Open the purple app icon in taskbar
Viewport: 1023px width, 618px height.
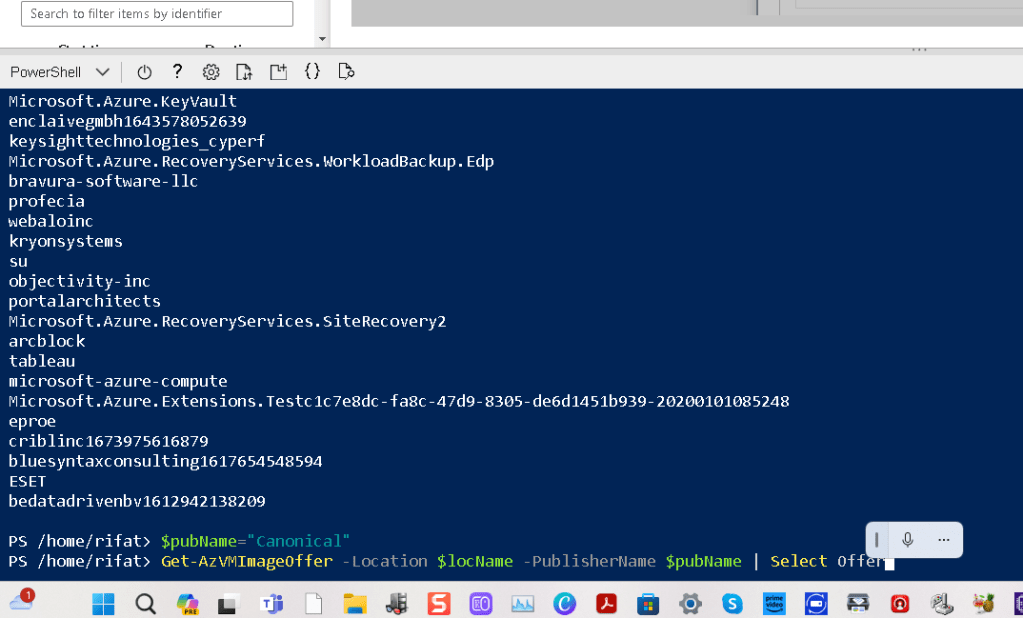pyautogui.click(x=481, y=604)
